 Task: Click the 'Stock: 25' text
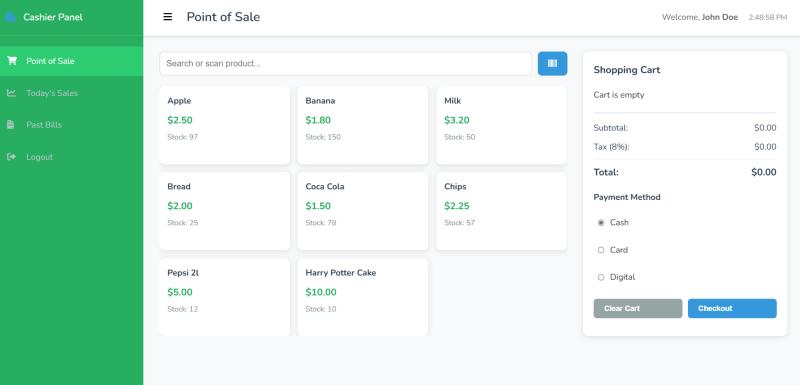pyautogui.click(x=183, y=223)
